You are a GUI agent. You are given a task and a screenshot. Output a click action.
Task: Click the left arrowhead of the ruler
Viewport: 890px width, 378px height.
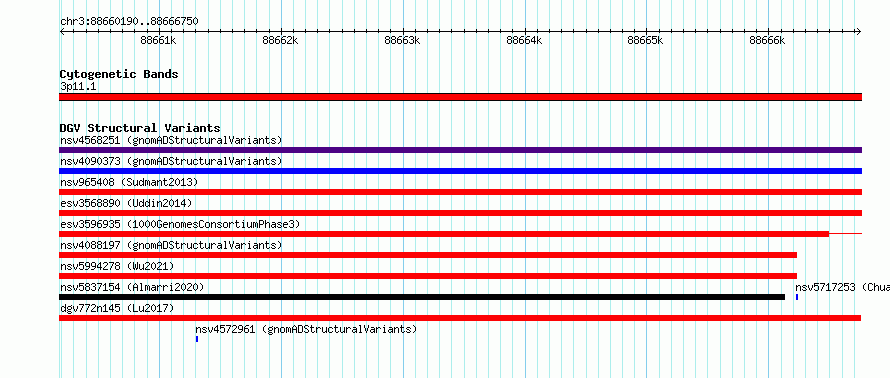[x=62, y=32]
